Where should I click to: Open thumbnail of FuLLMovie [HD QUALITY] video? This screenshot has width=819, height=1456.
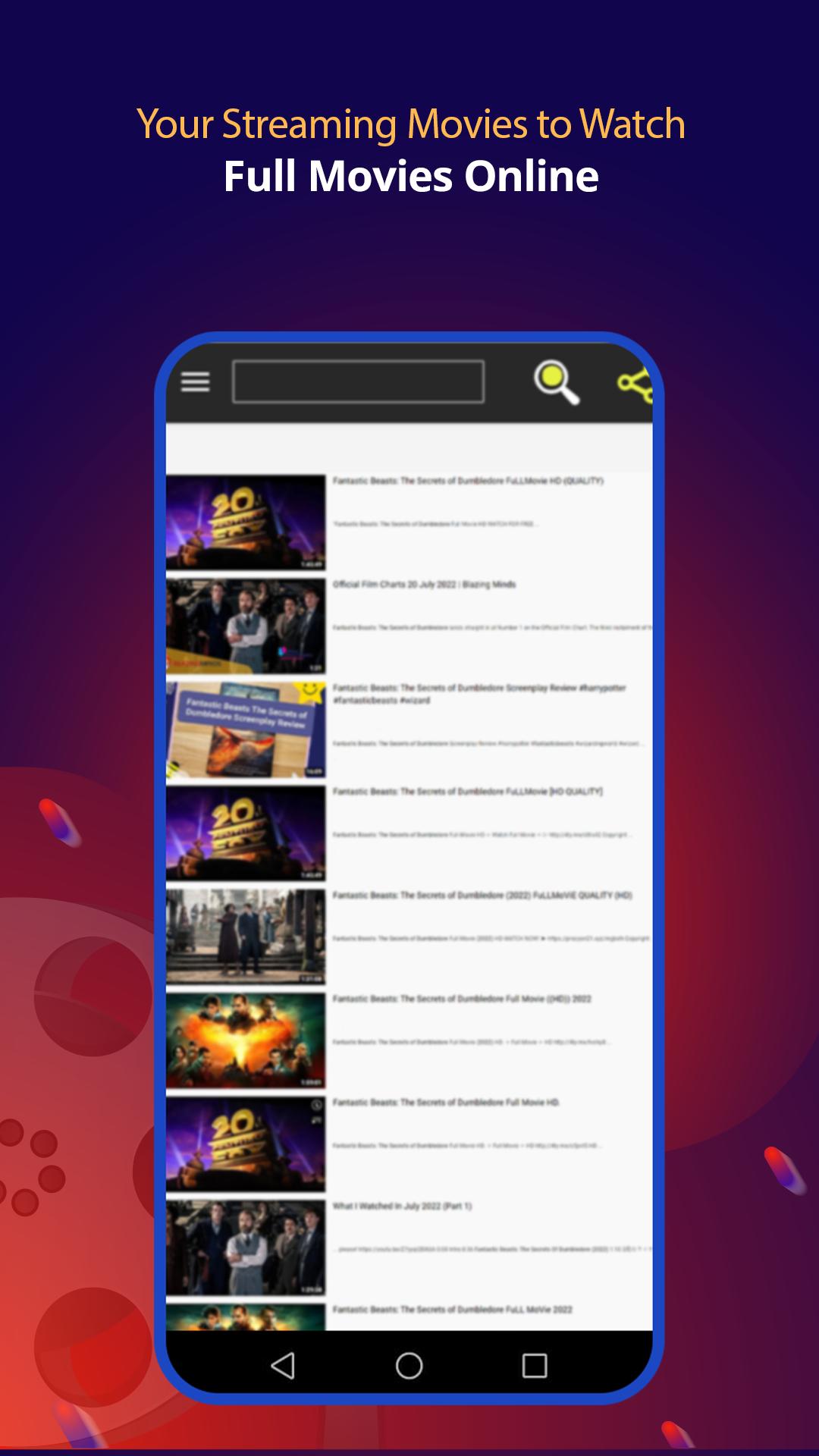click(x=246, y=833)
